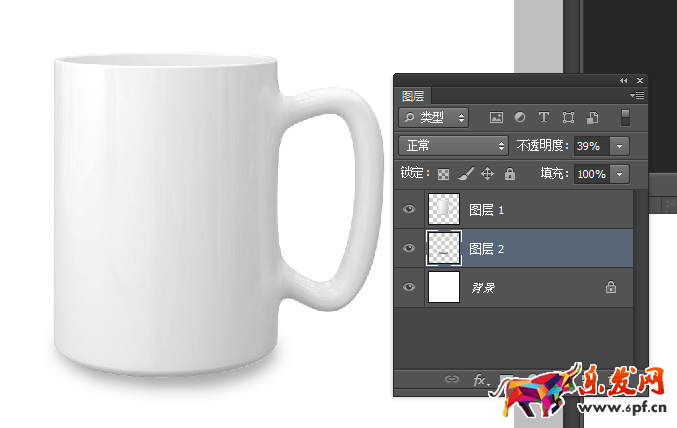Toggle visibility of the 背景 layer
Screen dimensions: 677x428
(409, 287)
